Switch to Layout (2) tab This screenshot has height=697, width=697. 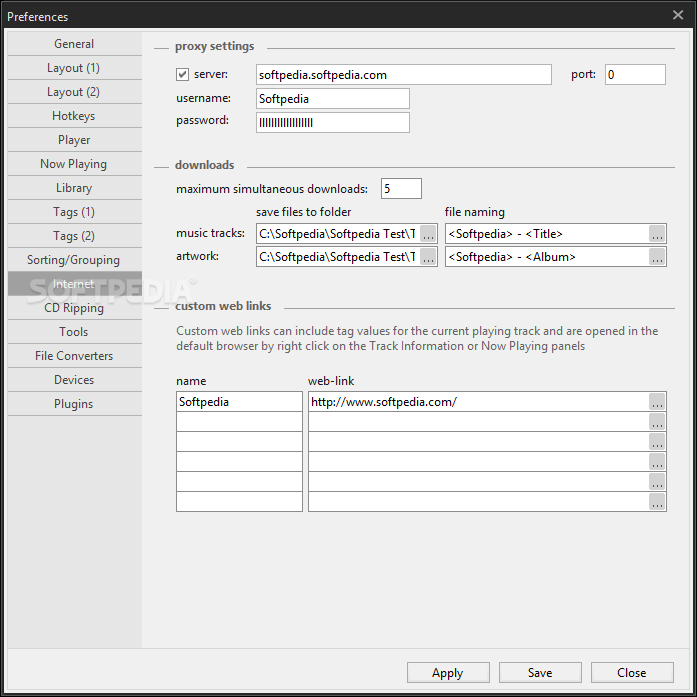[75, 92]
